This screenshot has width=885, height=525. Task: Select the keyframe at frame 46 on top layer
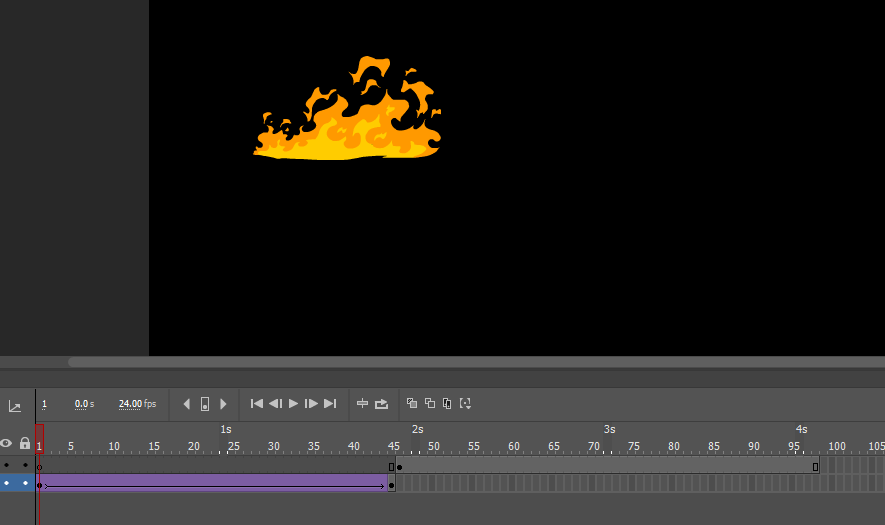tap(400, 466)
